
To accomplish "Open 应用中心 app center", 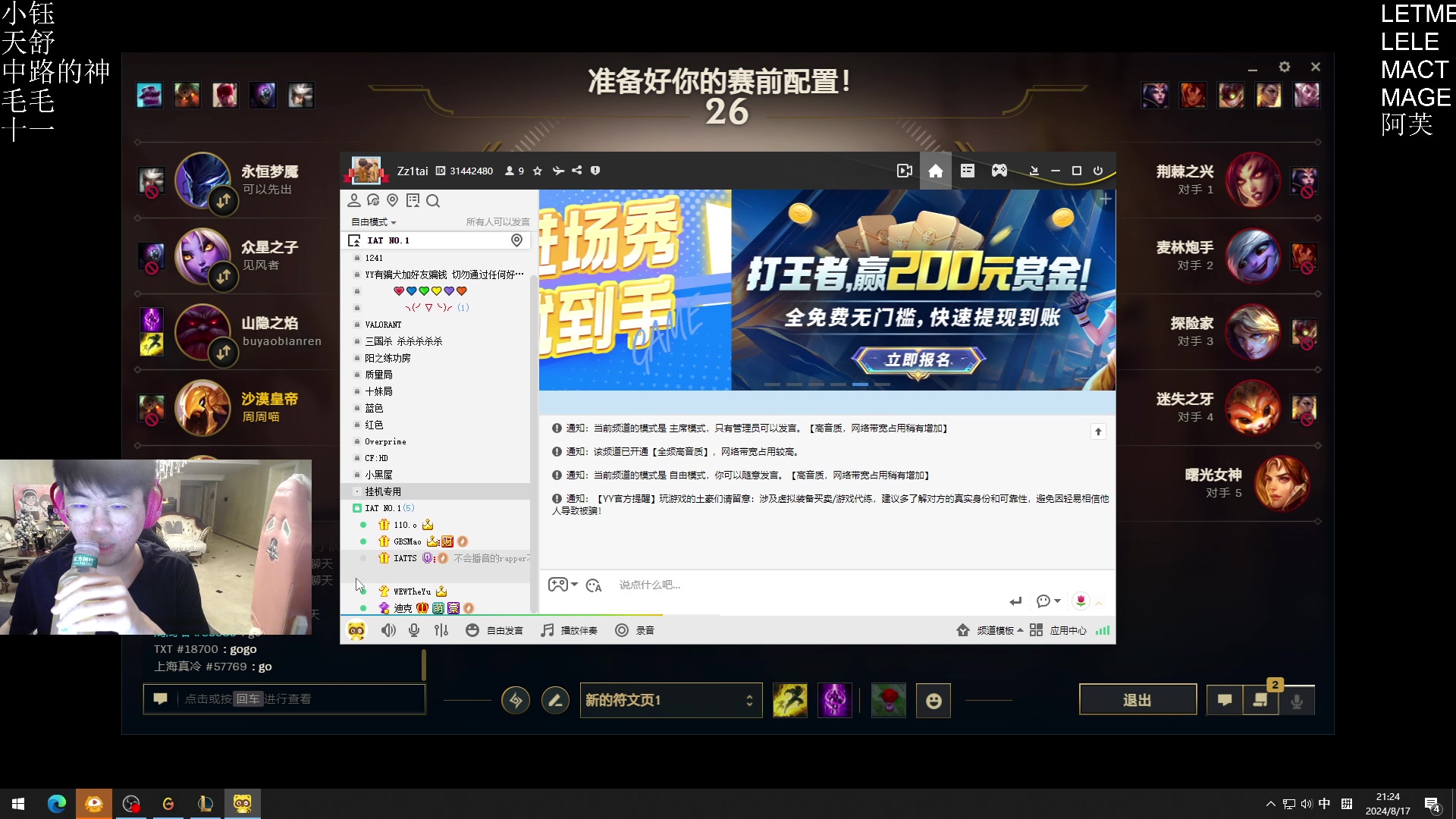I will tap(1058, 631).
